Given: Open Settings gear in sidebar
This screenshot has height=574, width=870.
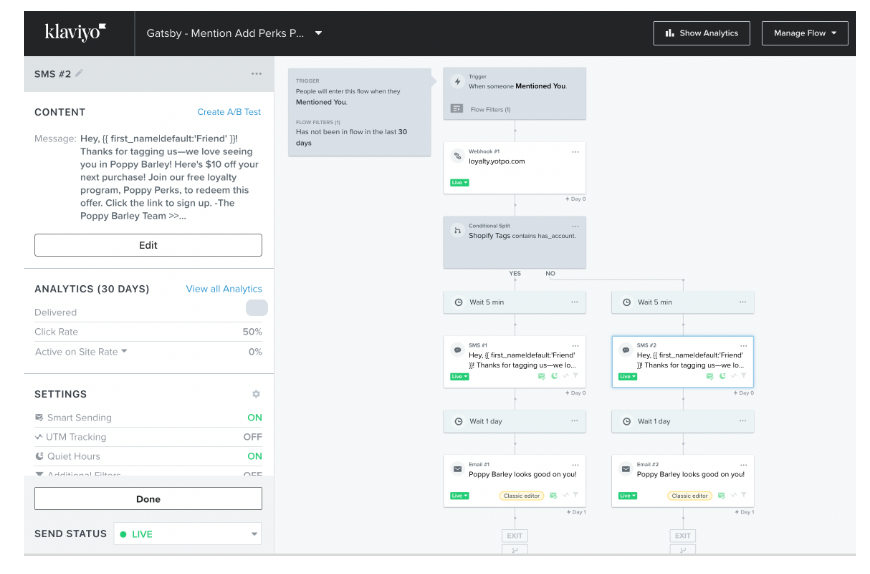Looking at the screenshot, I should pos(256,394).
